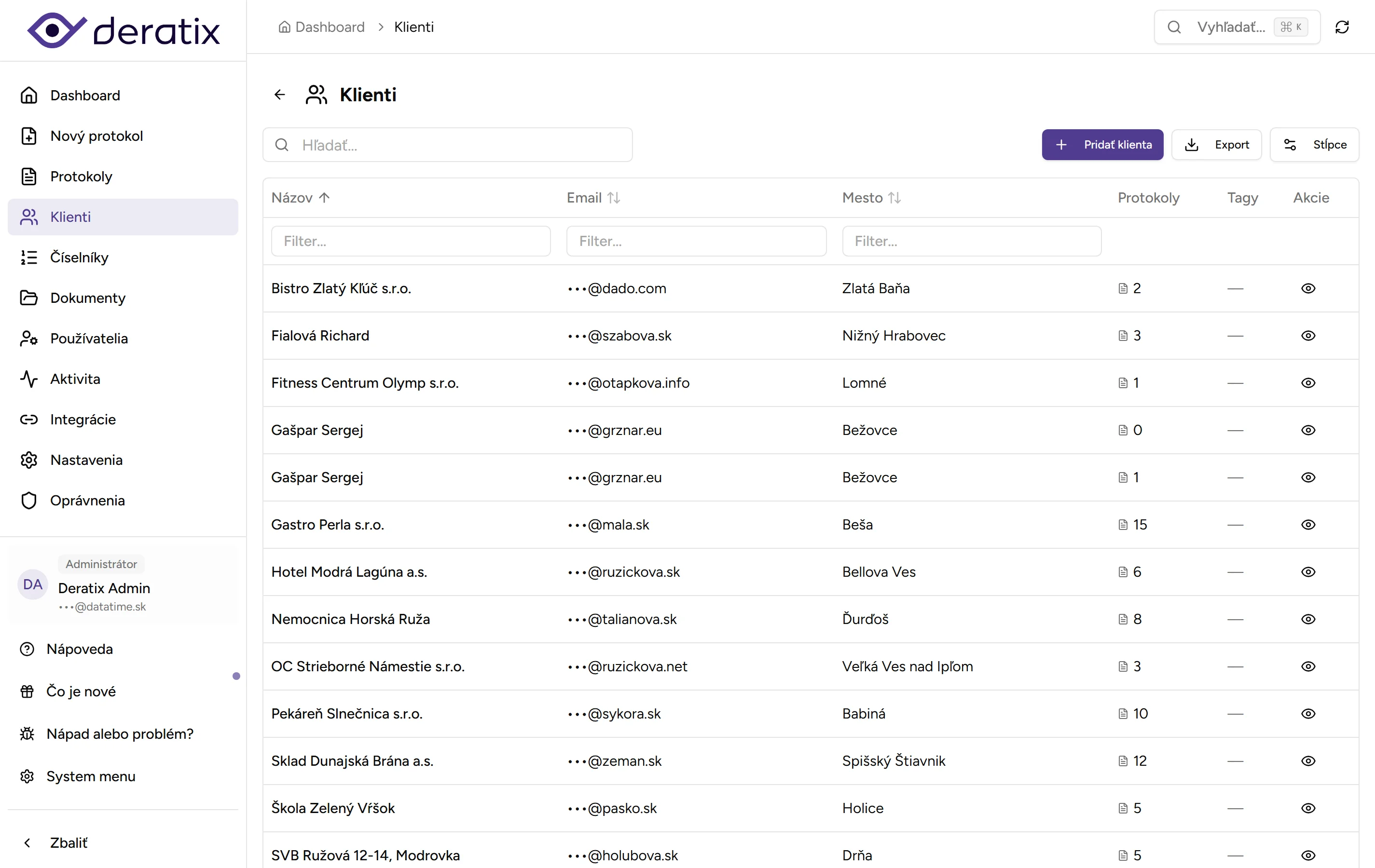Click the back arrow beside Klienti heading
This screenshot has width=1375, height=868.
click(x=279, y=95)
